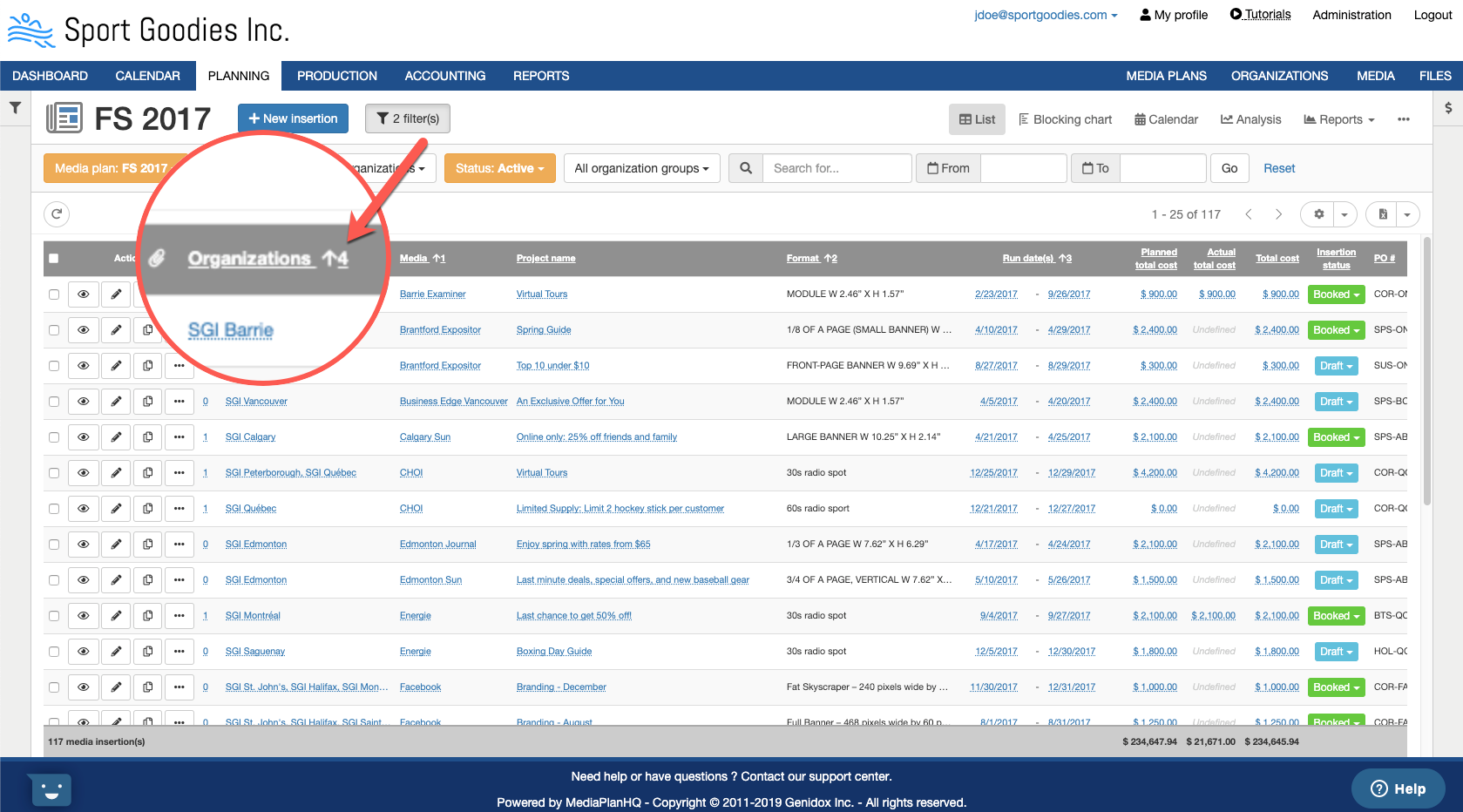Click the New insertion button
The width and height of the screenshot is (1463, 812).
pos(293,118)
